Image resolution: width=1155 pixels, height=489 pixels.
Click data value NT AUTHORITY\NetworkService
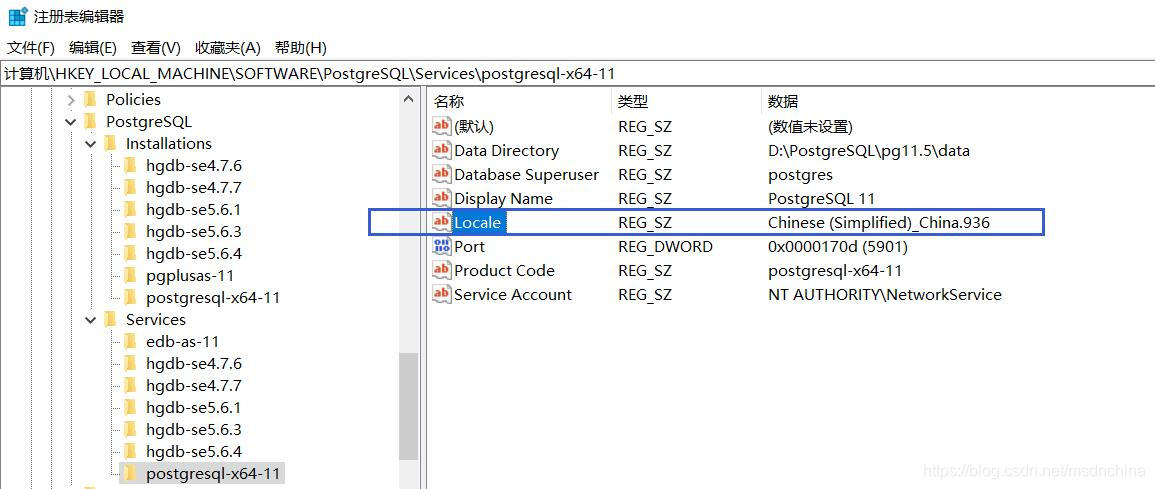point(885,295)
